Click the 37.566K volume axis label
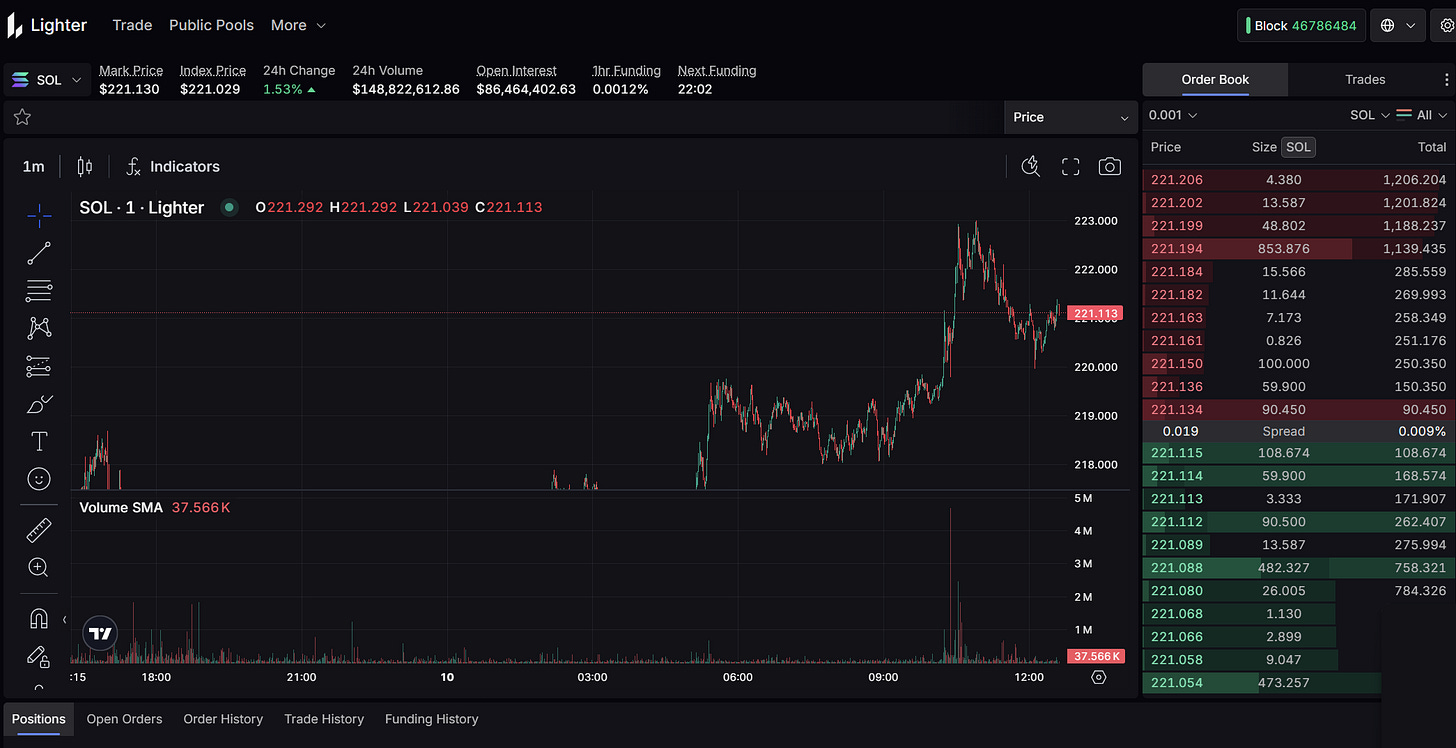Image resolution: width=1456 pixels, height=748 pixels. click(x=1096, y=656)
